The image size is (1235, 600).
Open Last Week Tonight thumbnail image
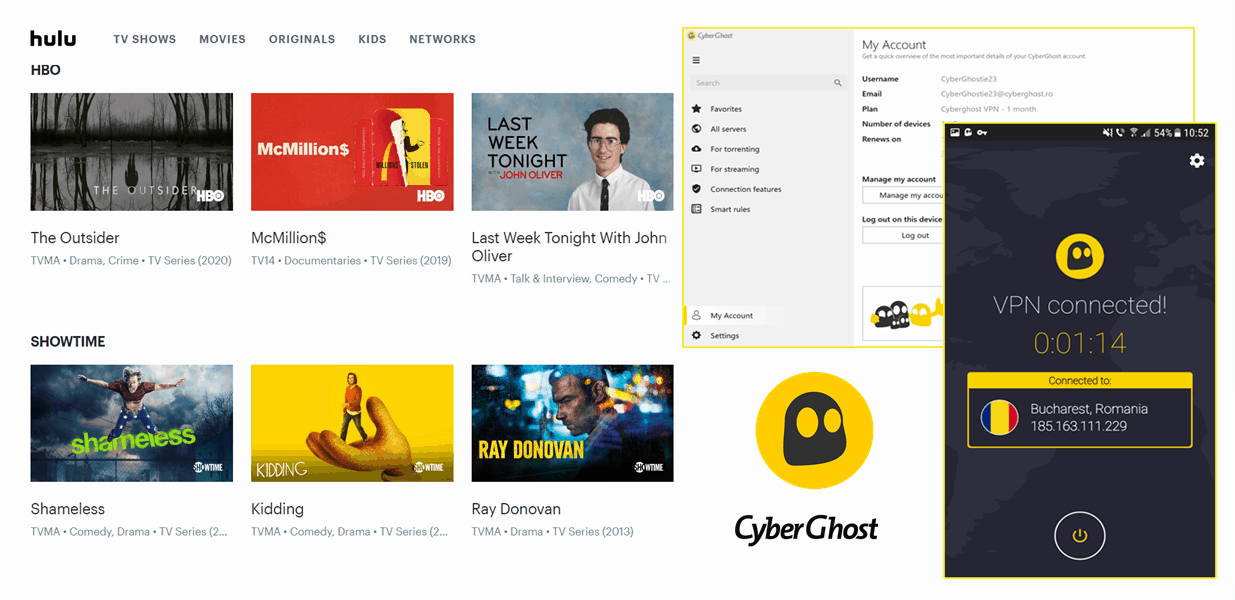[572, 152]
